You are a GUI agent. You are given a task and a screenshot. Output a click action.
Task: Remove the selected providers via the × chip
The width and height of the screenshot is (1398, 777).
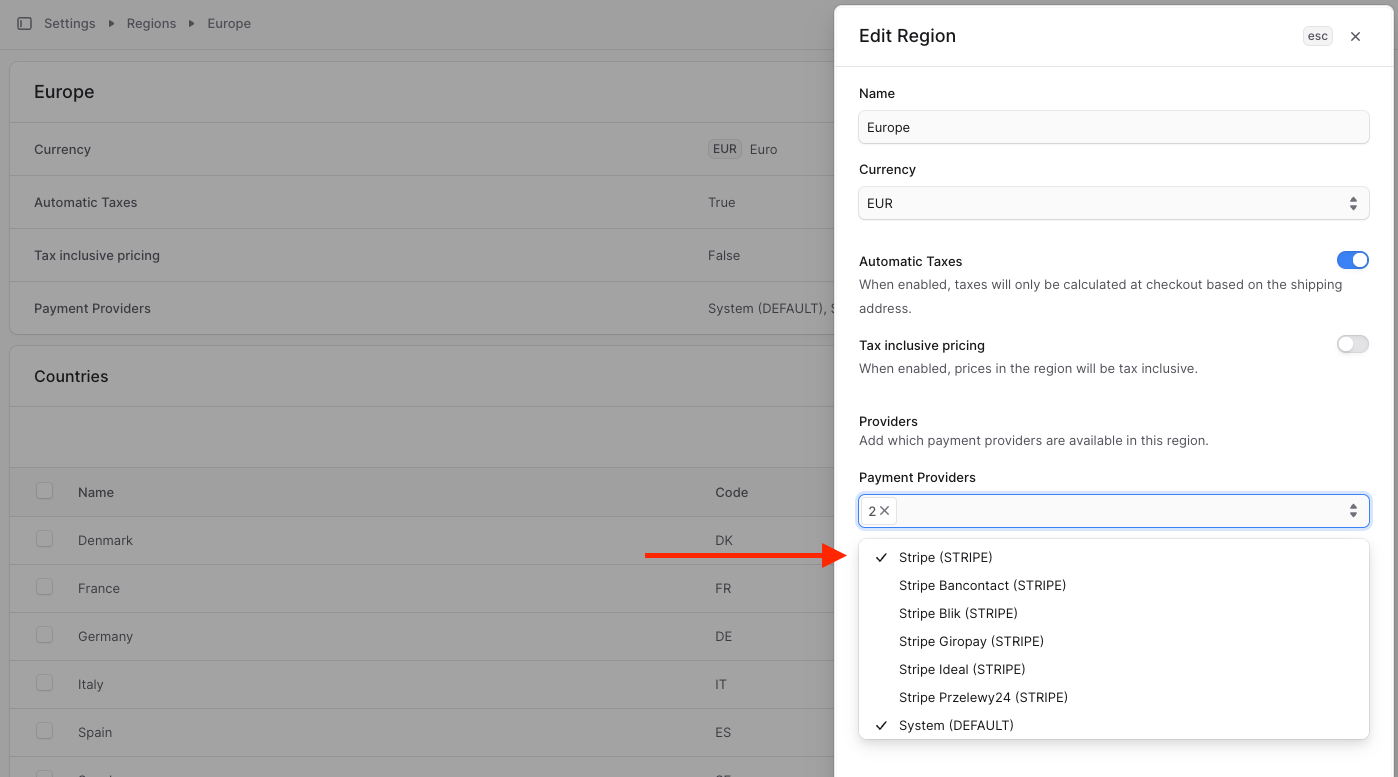pos(886,511)
